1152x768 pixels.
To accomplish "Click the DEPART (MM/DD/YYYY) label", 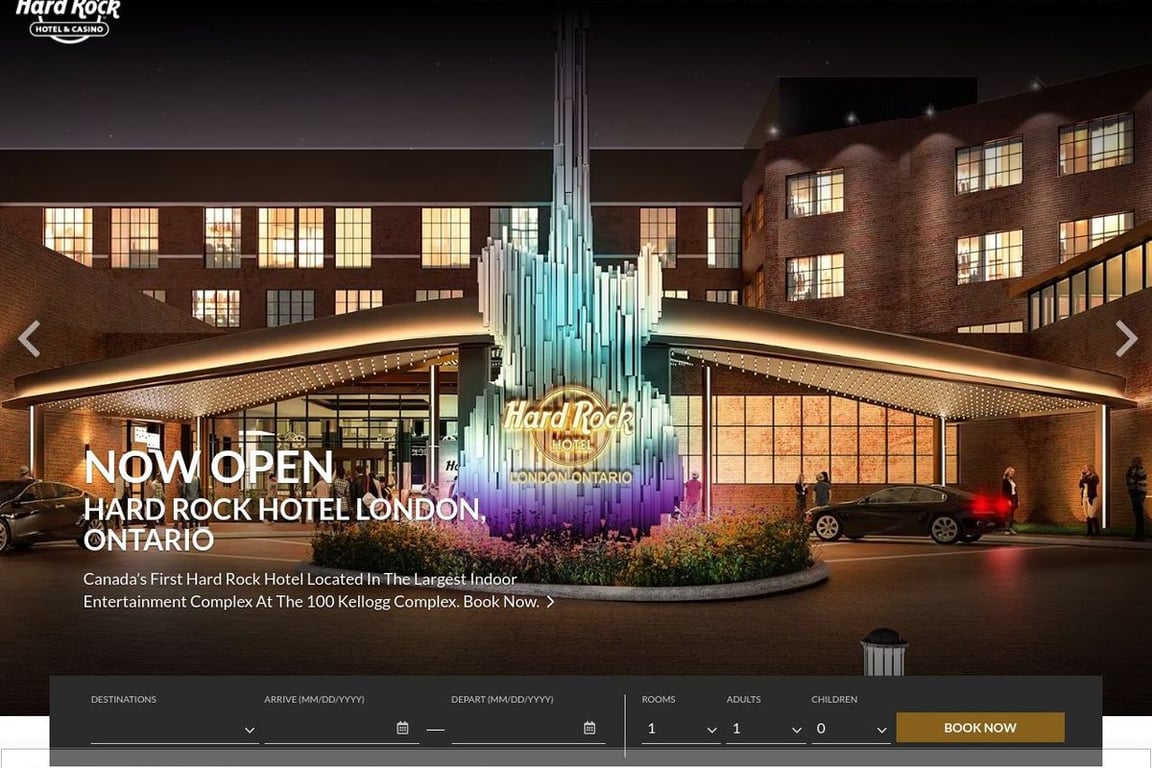I will 502,700.
